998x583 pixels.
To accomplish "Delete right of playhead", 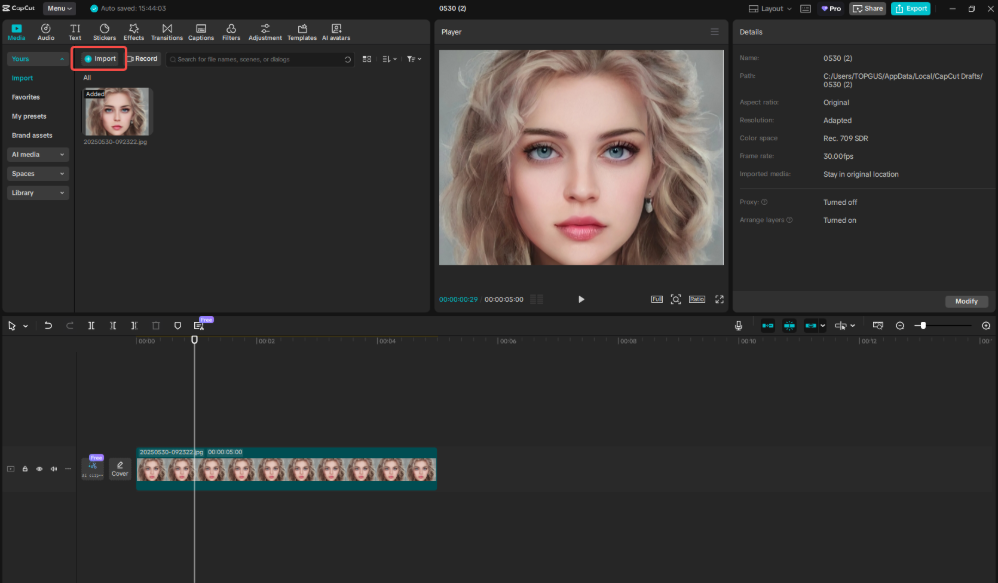I will 134,326.
